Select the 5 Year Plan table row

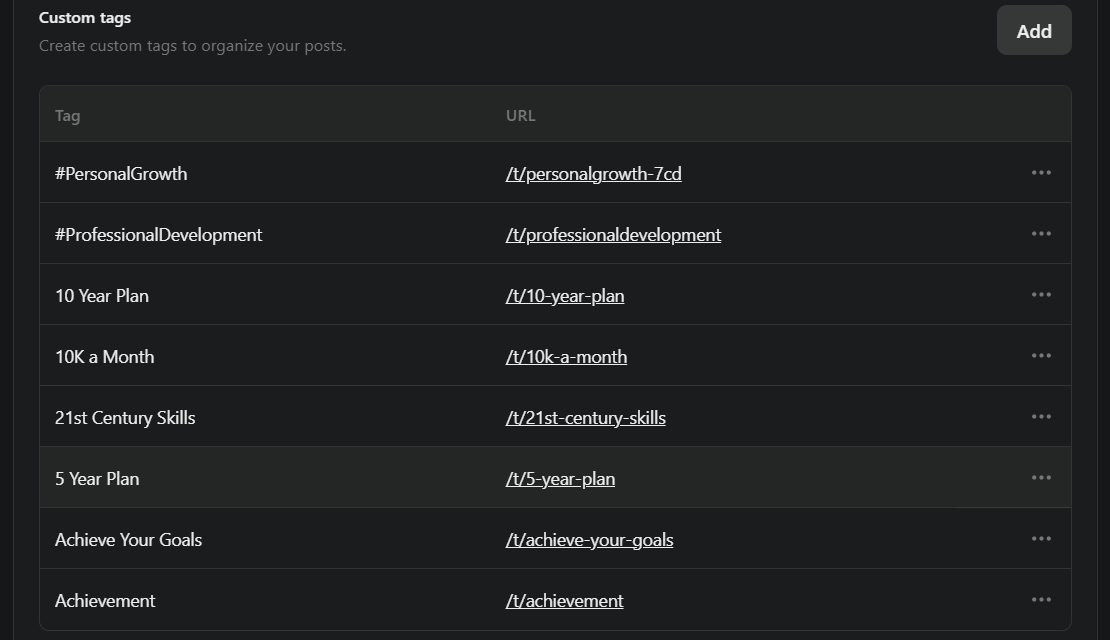(x=300, y=477)
